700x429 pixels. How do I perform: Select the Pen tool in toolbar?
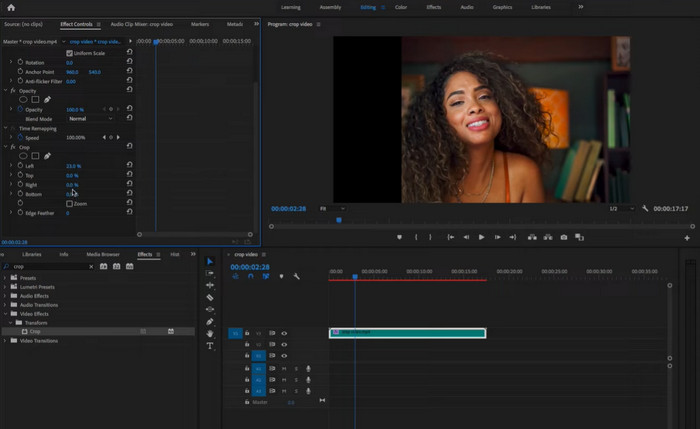pyautogui.click(x=210, y=321)
